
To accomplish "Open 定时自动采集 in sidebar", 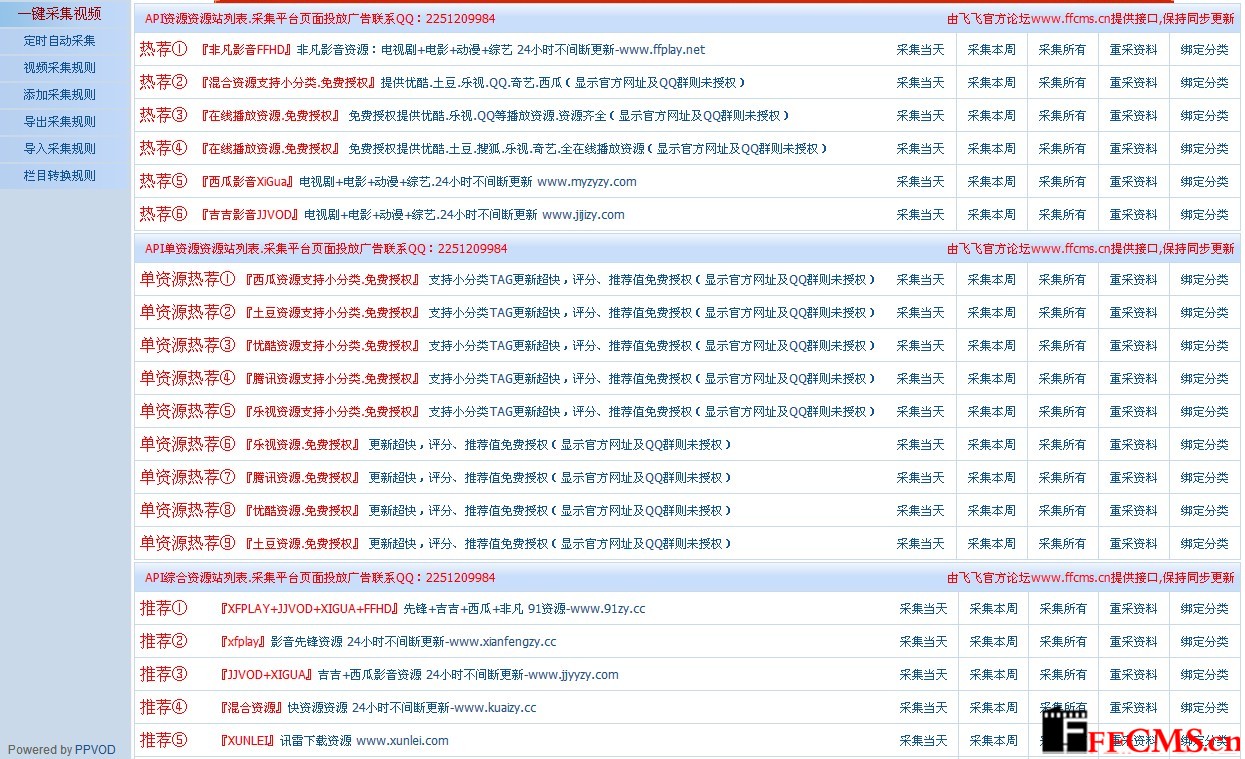I will click(x=60, y=41).
